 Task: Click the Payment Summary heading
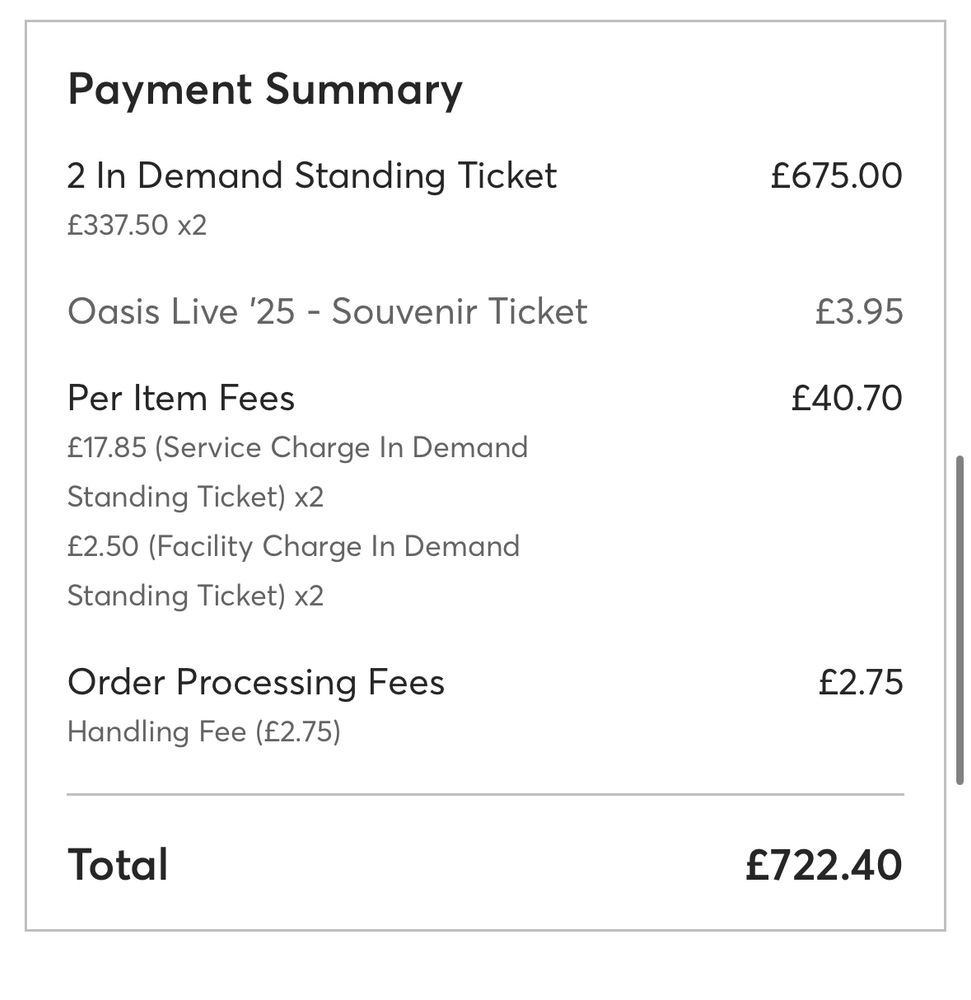[x=264, y=90]
